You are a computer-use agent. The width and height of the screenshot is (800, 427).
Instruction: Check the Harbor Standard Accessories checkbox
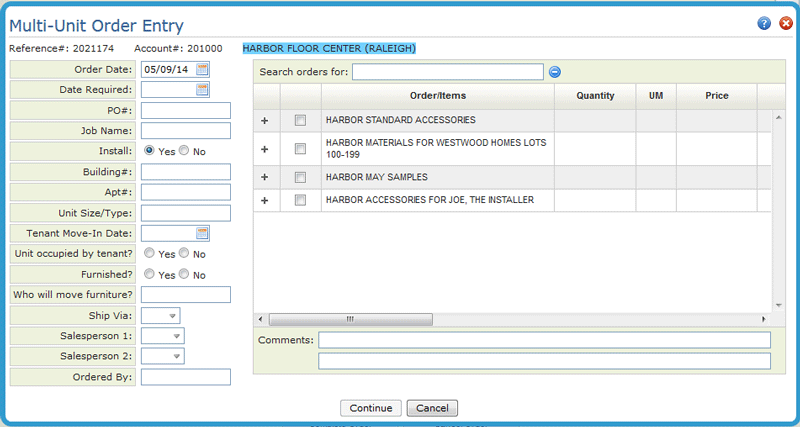pyautogui.click(x=300, y=120)
